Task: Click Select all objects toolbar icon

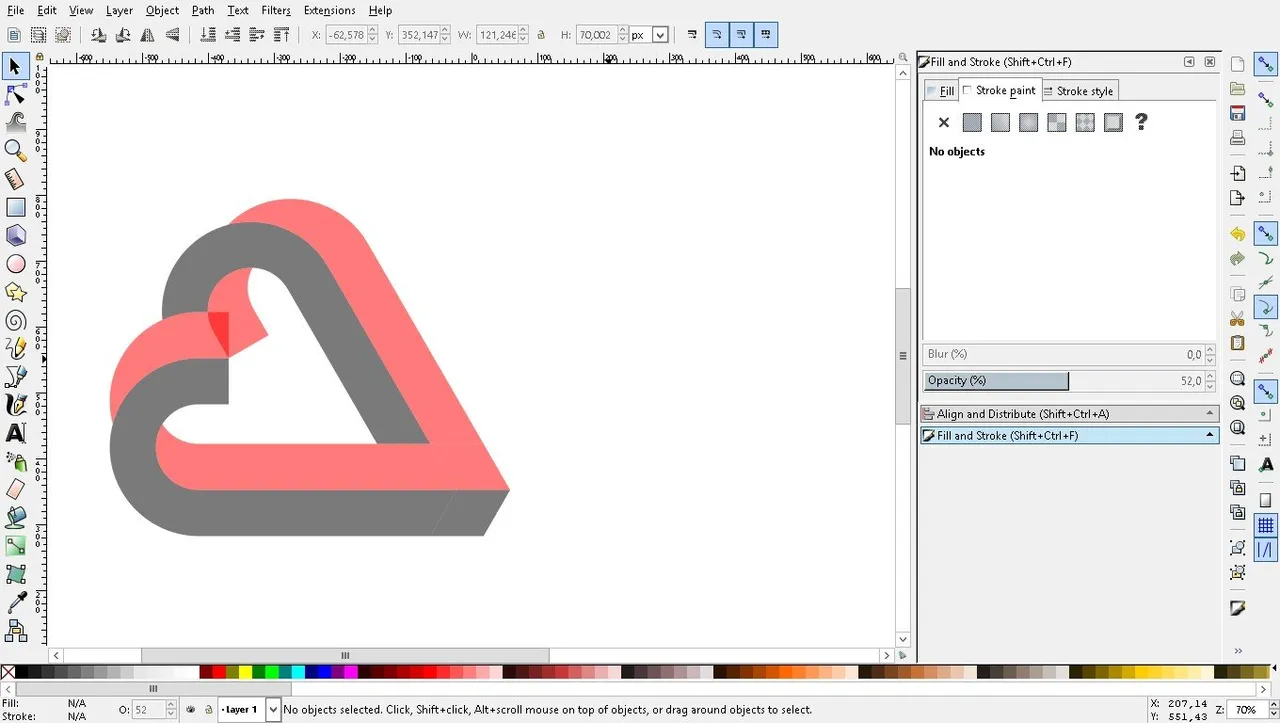Action: point(14,35)
